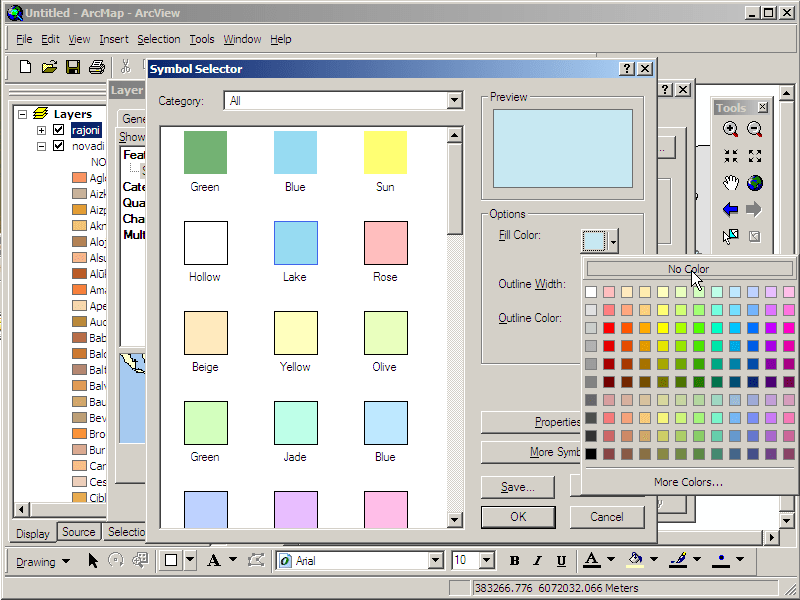Select the rajoni layer name
800x600 pixels.
pyautogui.click(x=86, y=130)
